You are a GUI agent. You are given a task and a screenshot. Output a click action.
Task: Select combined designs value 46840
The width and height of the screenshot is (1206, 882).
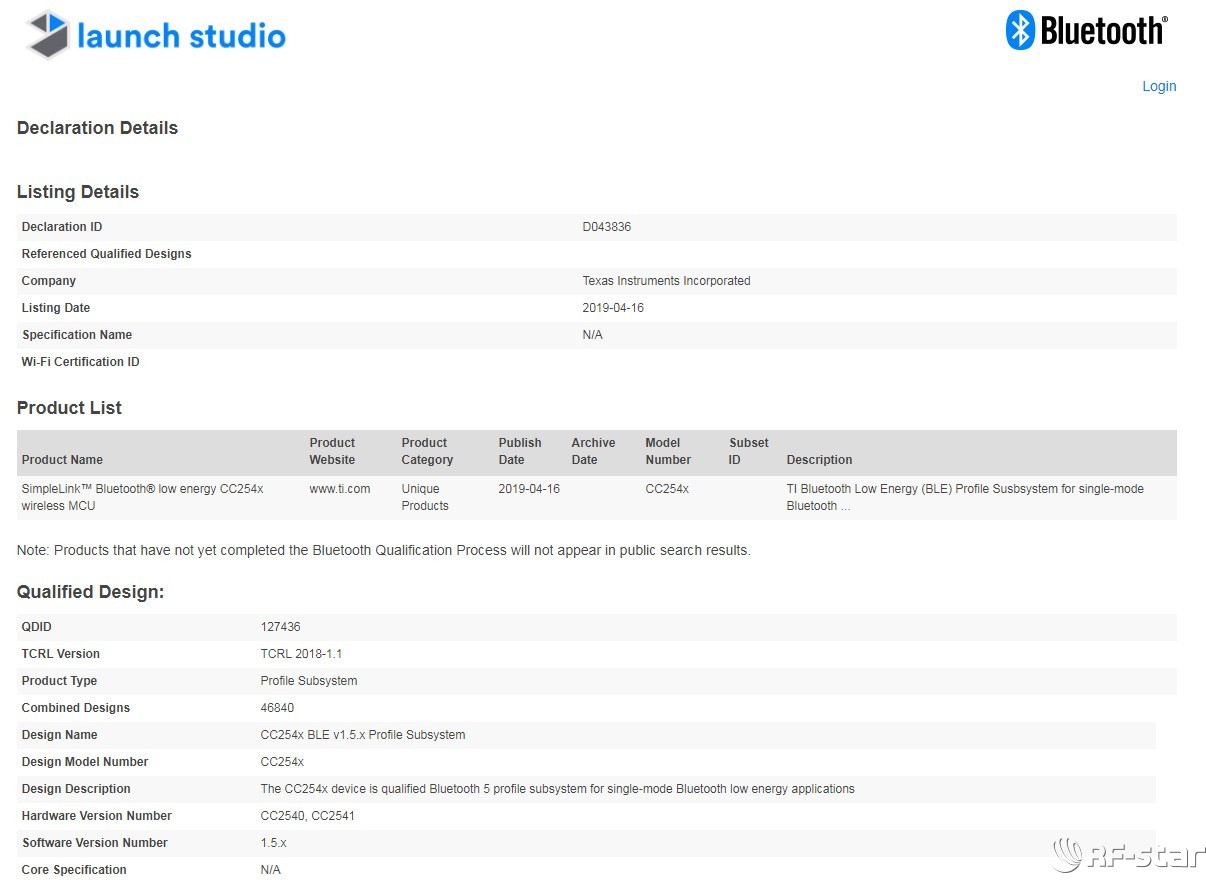click(278, 708)
